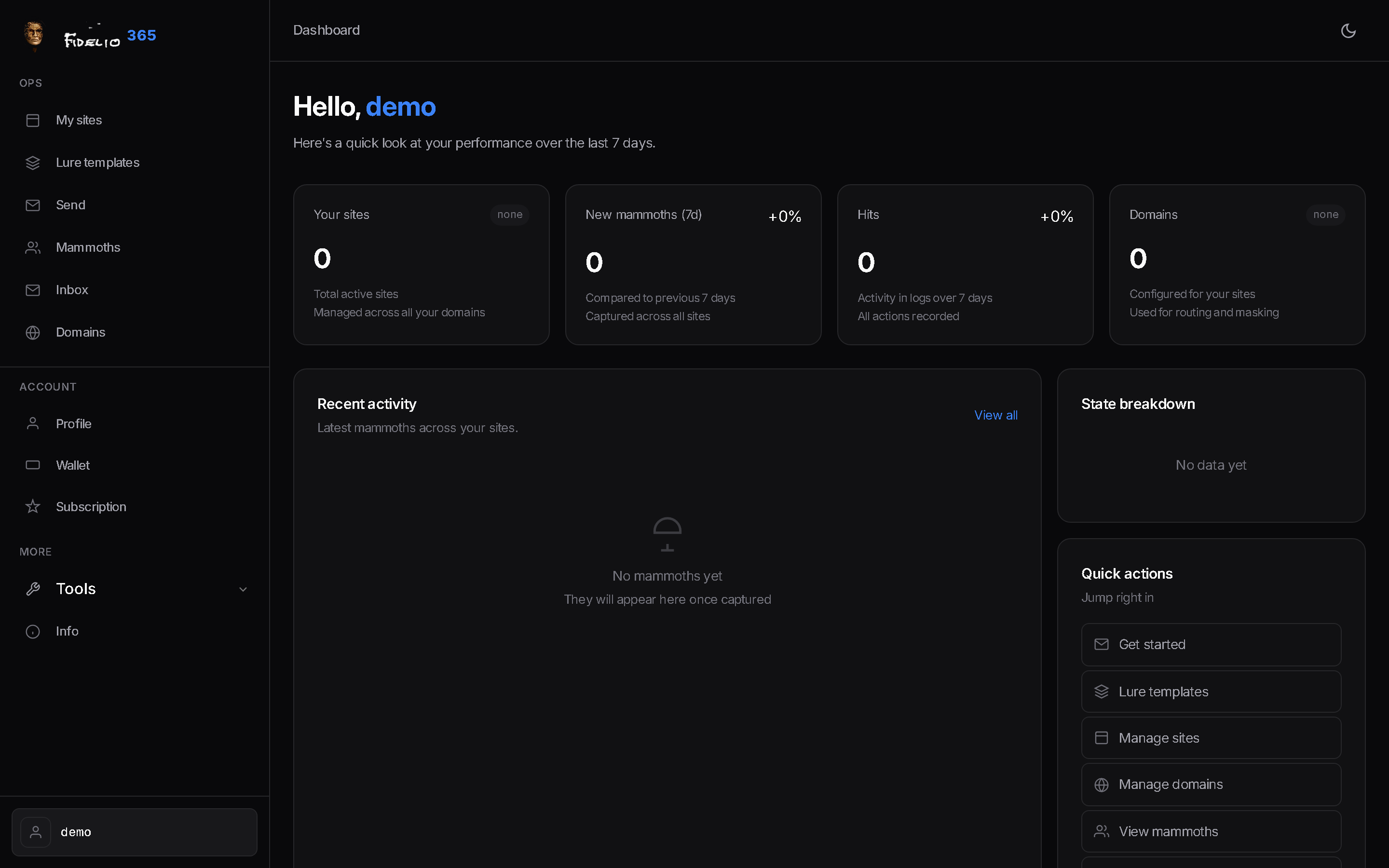Click 'Used for routing and masking' text

tap(1204, 312)
